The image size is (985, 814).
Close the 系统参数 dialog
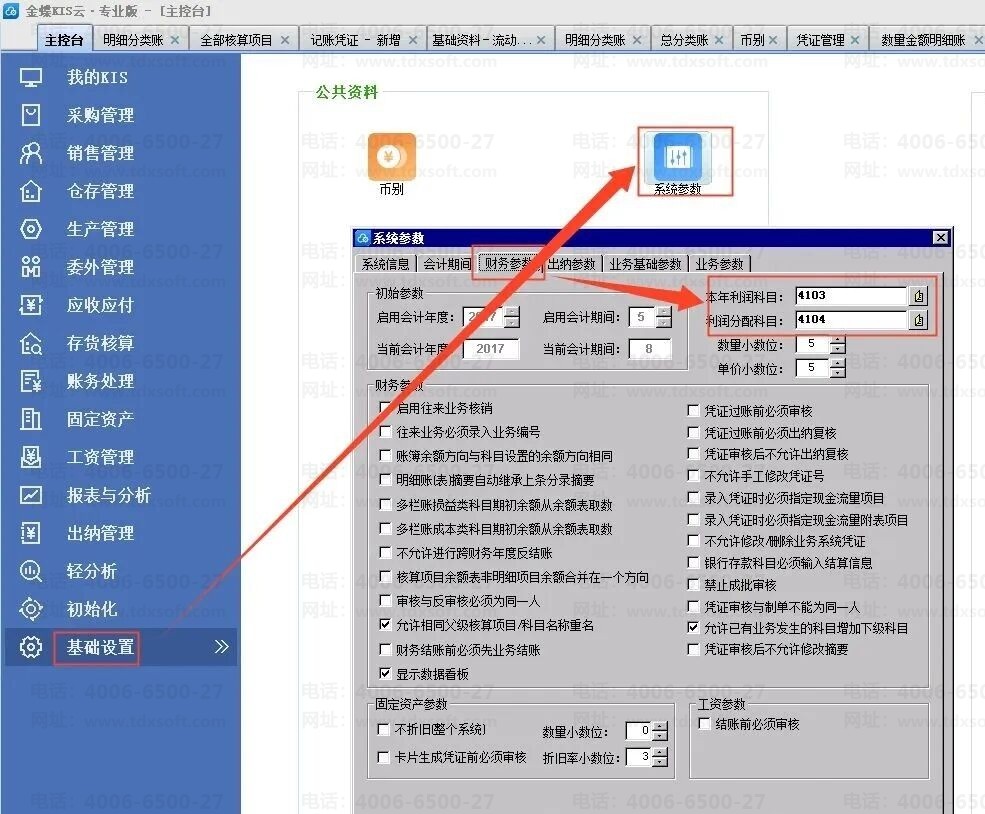tap(940, 237)
